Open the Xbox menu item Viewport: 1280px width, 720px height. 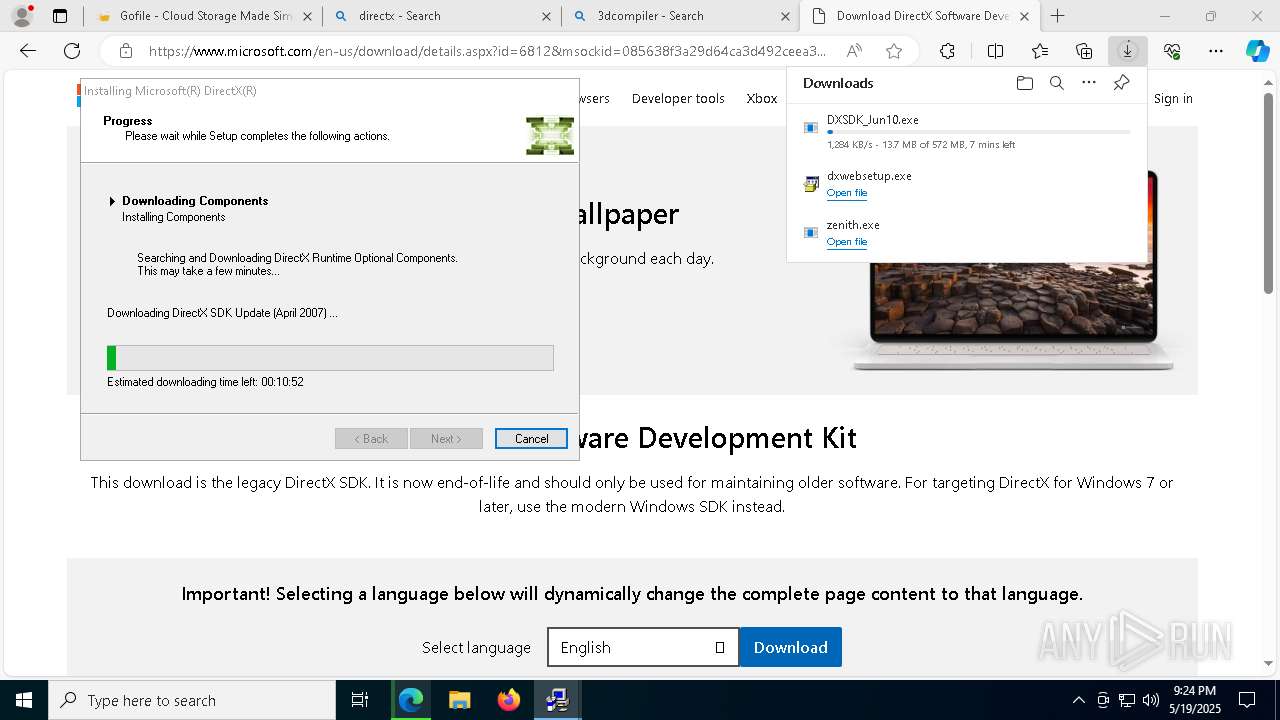[x=762, y=98]
